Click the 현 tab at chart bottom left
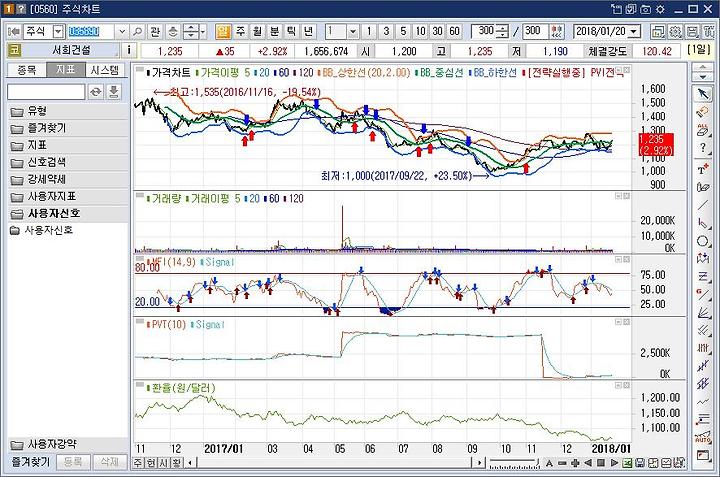Screen dimensions: 720x477 [151, 463]
